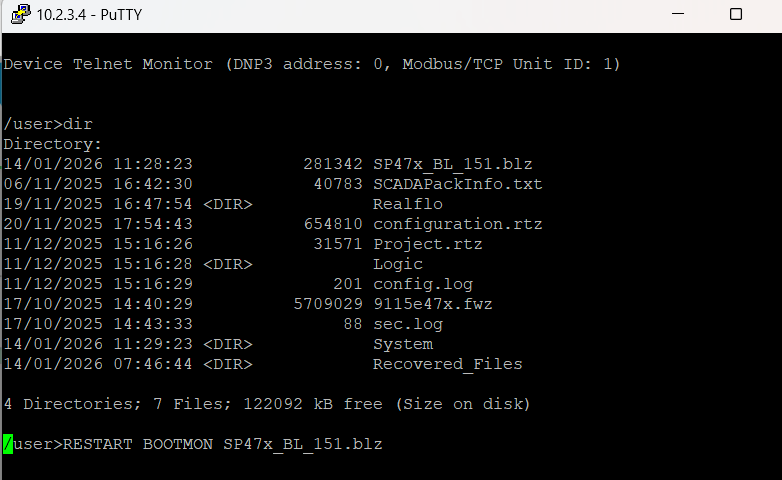Click the /user>dir command line
782x480 pixels.
point(48,124)
